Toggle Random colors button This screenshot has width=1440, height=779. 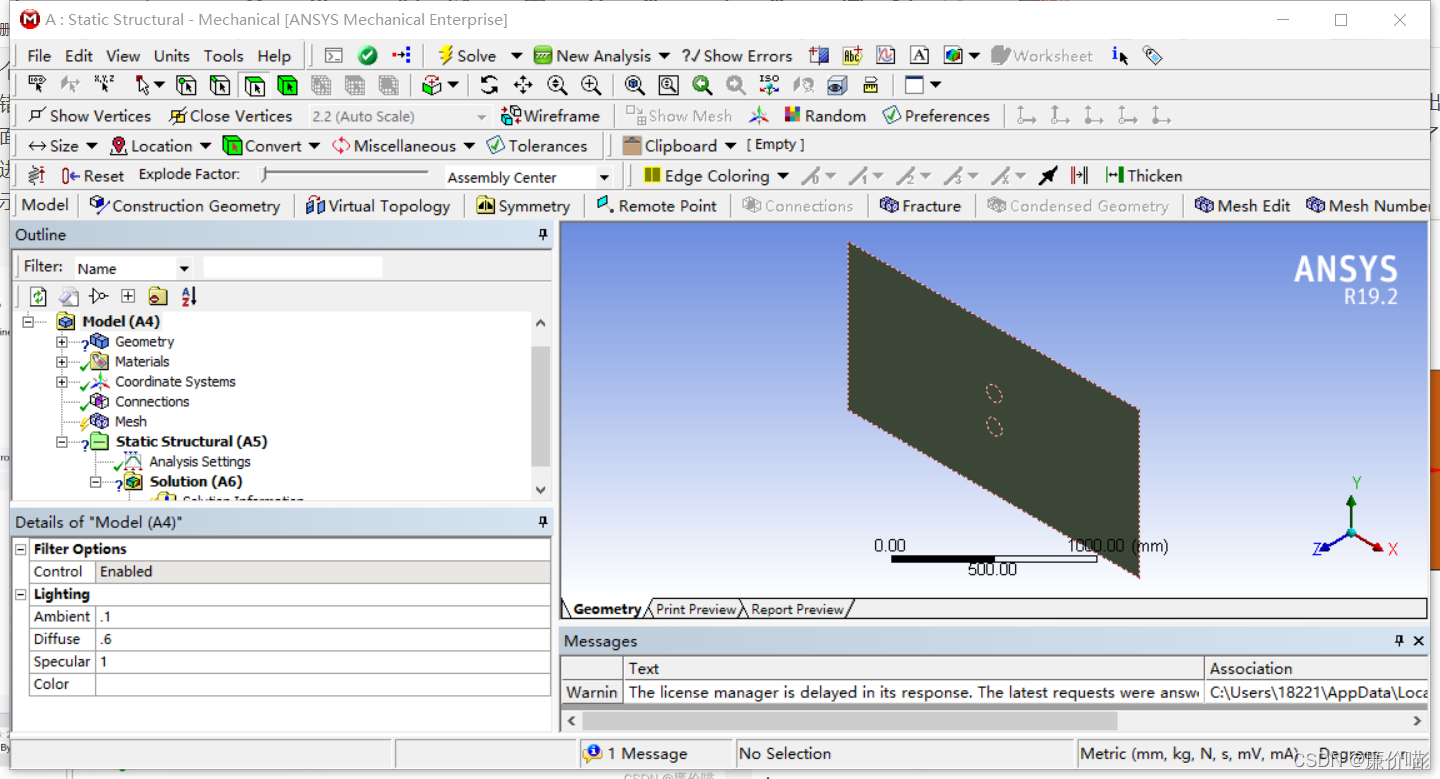(x=825, y=116)
